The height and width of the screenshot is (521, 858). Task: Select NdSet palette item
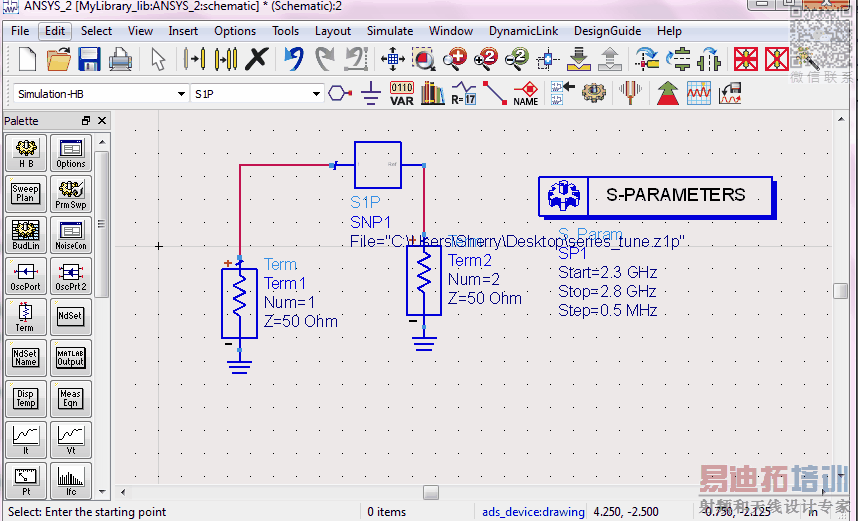click(71, 317)
